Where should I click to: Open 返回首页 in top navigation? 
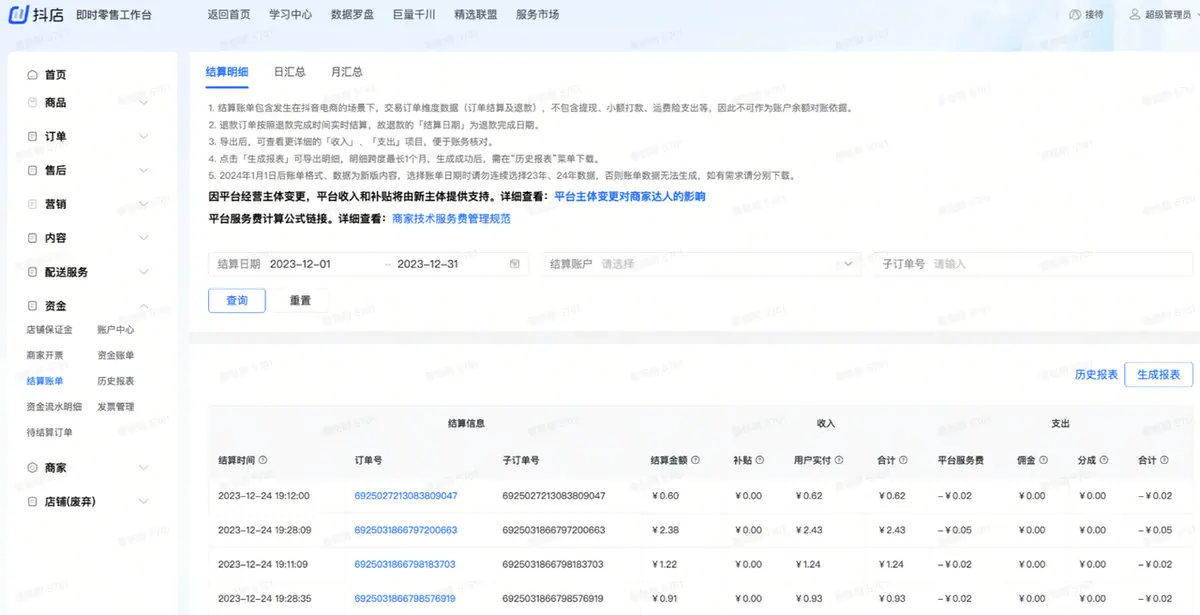point(229,15)
